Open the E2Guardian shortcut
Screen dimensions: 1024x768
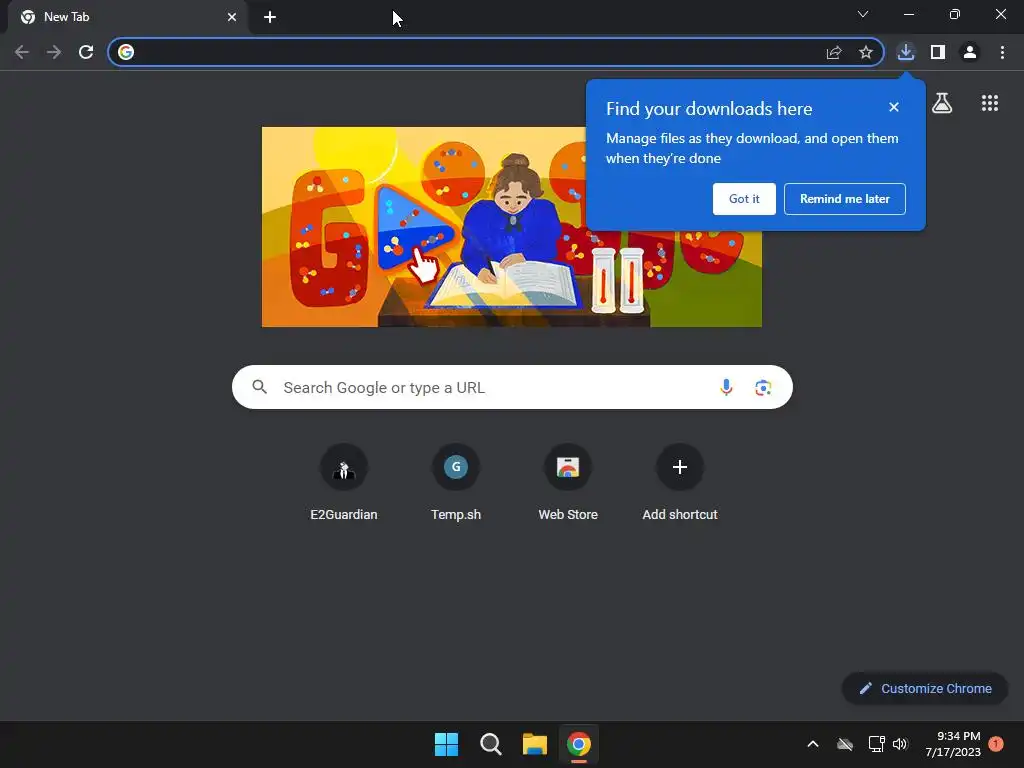(344, 483)
